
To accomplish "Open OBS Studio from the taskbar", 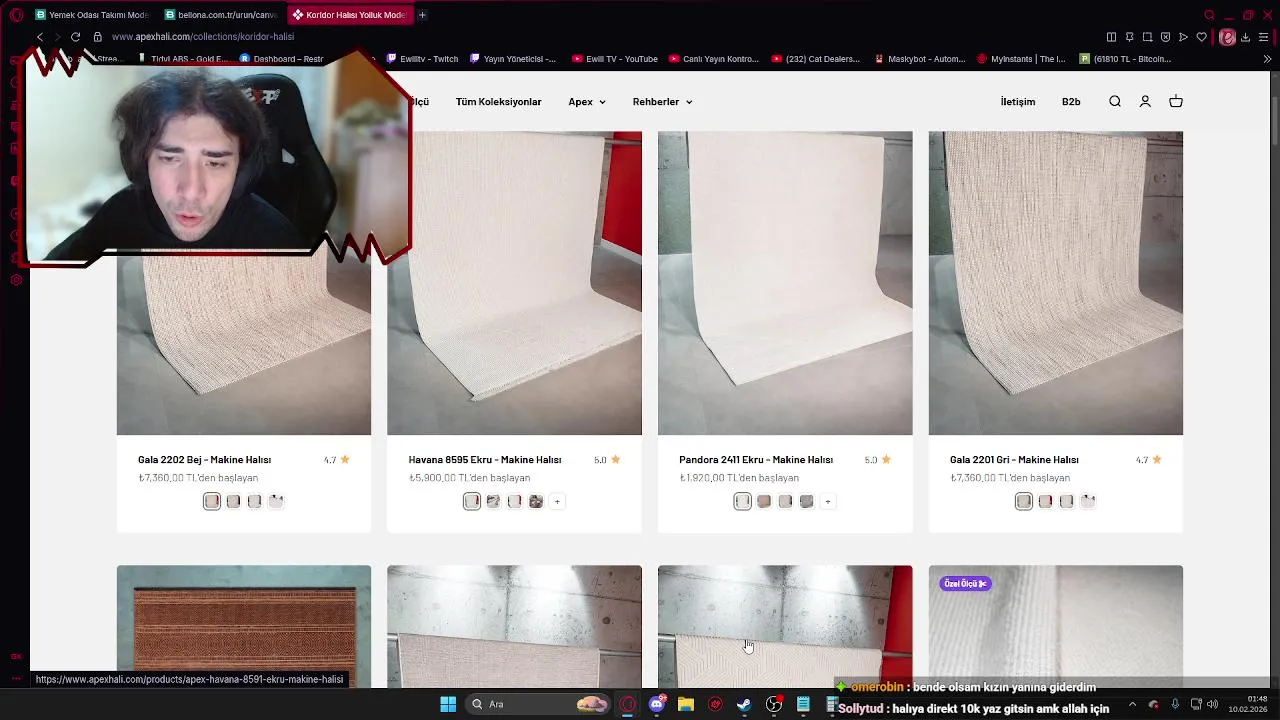I will click(x=774, y=704).
